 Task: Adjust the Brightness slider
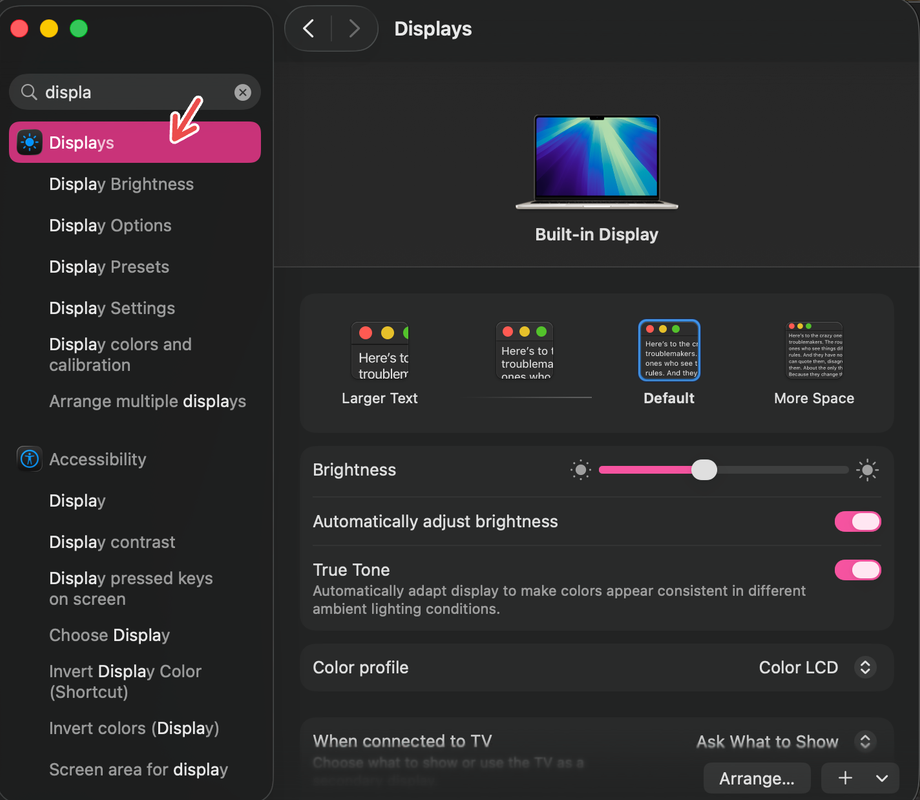coord(723,470)
